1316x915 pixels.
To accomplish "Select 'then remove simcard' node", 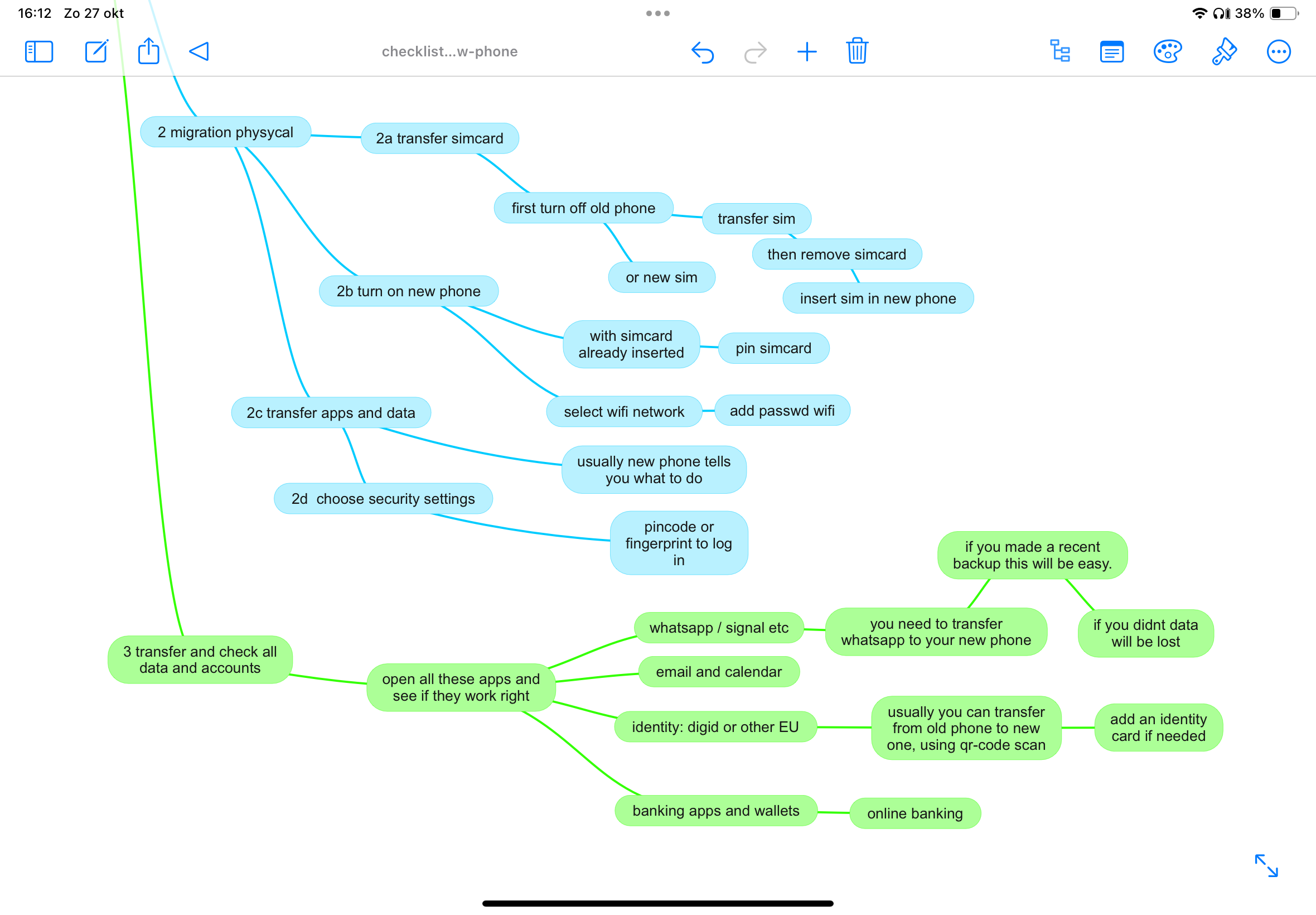I will [x=836, y=254].
